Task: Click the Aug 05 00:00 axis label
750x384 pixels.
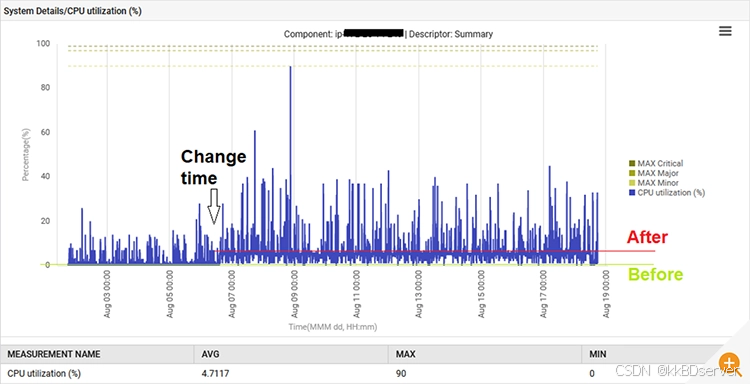Action: [170, 294]
